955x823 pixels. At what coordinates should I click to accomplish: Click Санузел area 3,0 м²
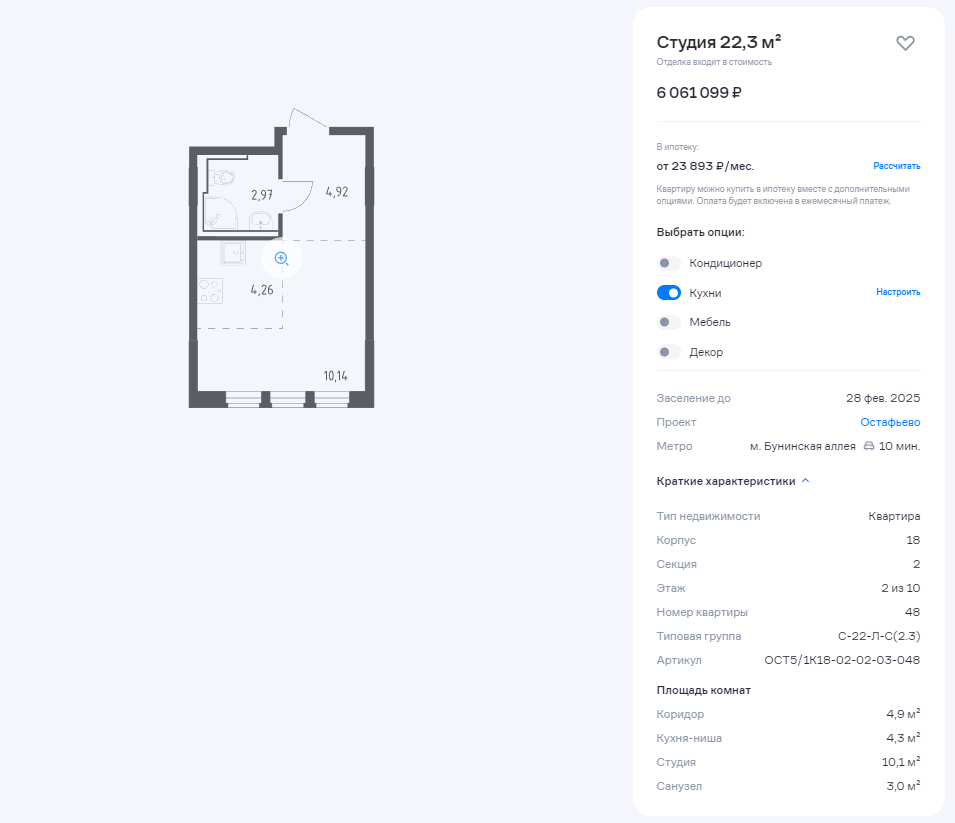[903, 786]
